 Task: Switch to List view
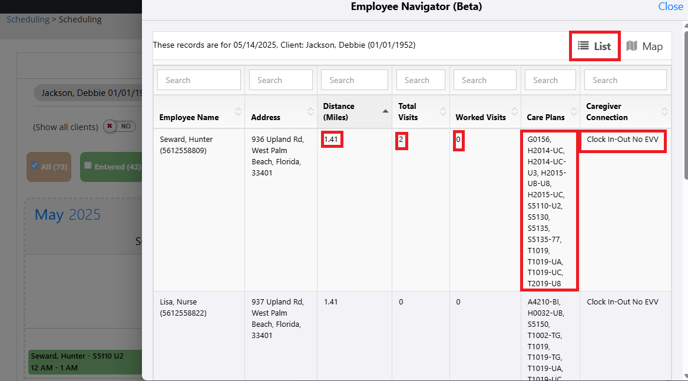click(594, 46)
